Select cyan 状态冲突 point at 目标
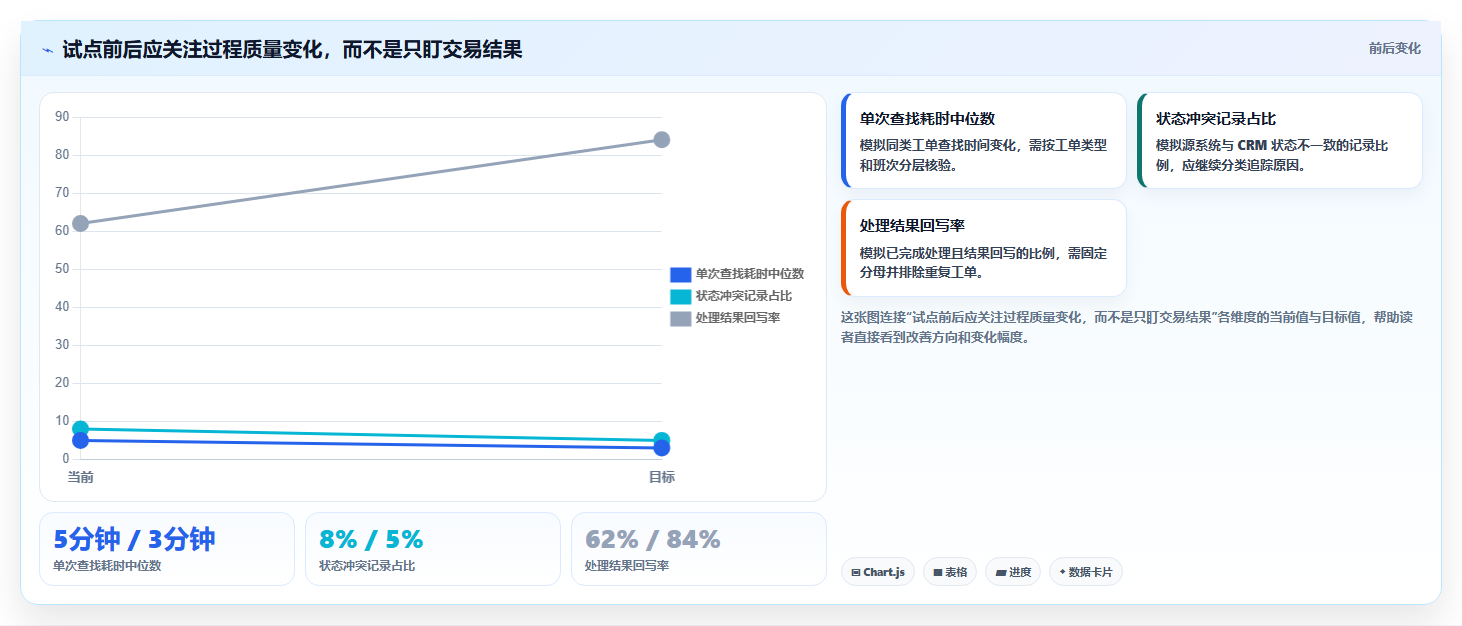The height and width of the screenshot is (626, 1462). [662, 440]
